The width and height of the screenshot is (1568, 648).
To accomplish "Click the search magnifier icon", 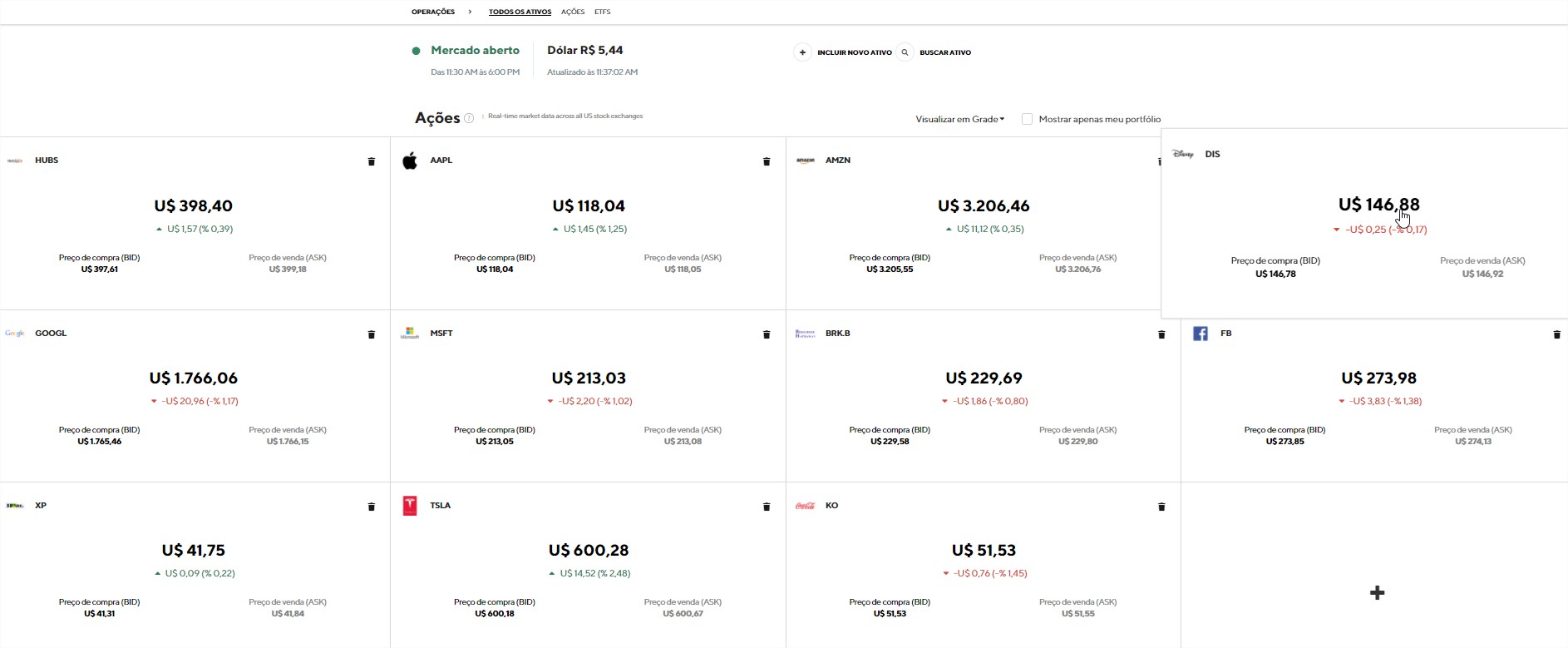I will click(905, 52).
